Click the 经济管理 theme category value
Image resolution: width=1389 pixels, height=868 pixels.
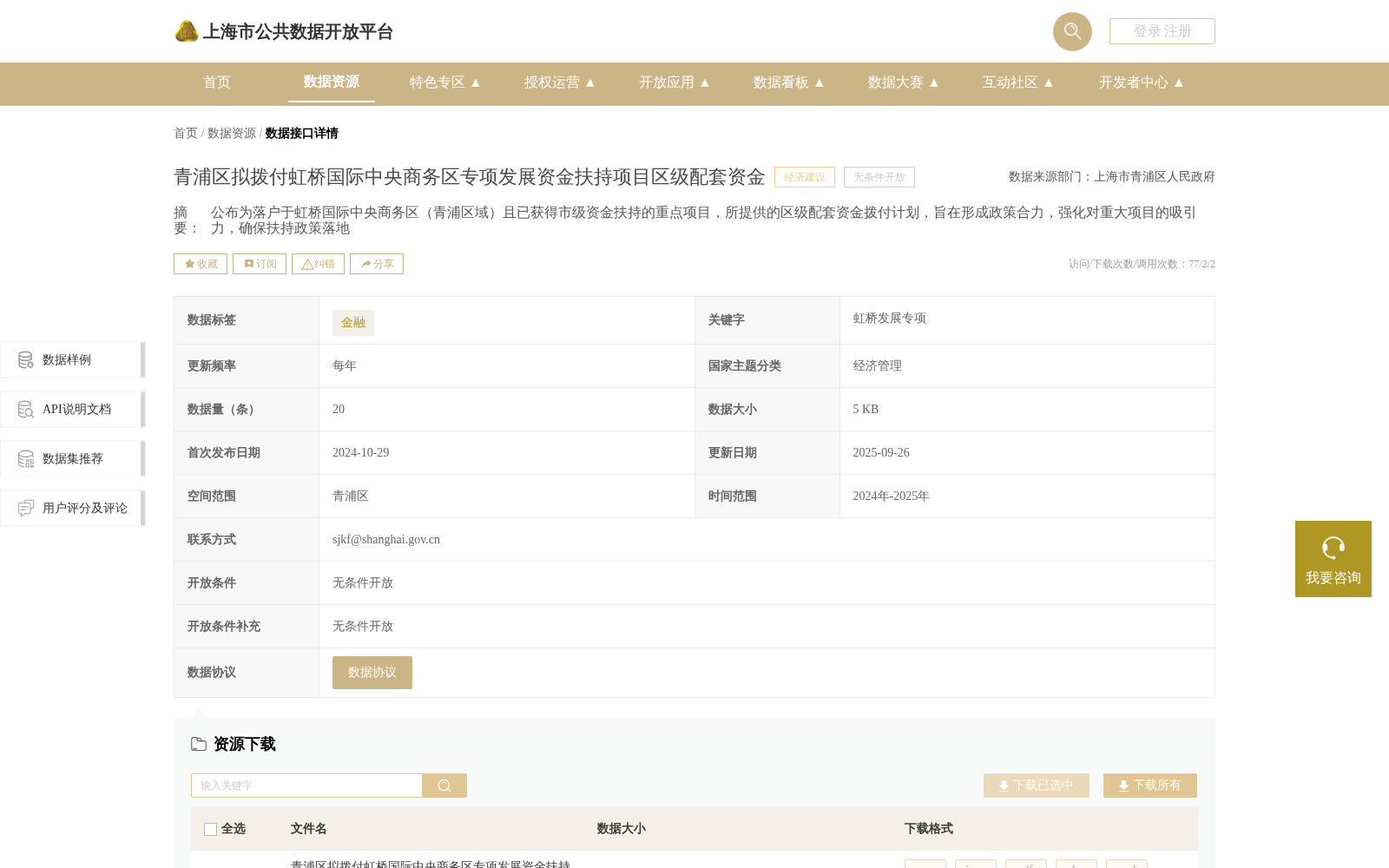[x=878, y=365]
